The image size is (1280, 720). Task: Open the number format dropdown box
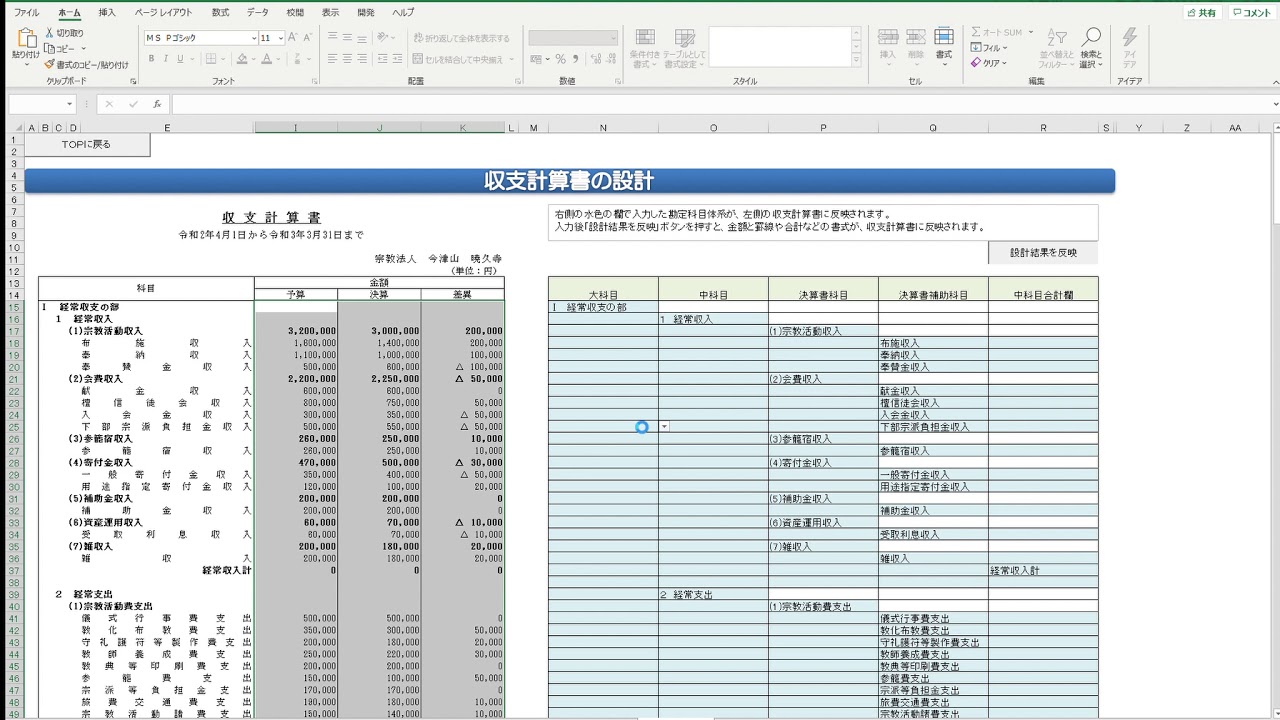click(x=573, y=38)
